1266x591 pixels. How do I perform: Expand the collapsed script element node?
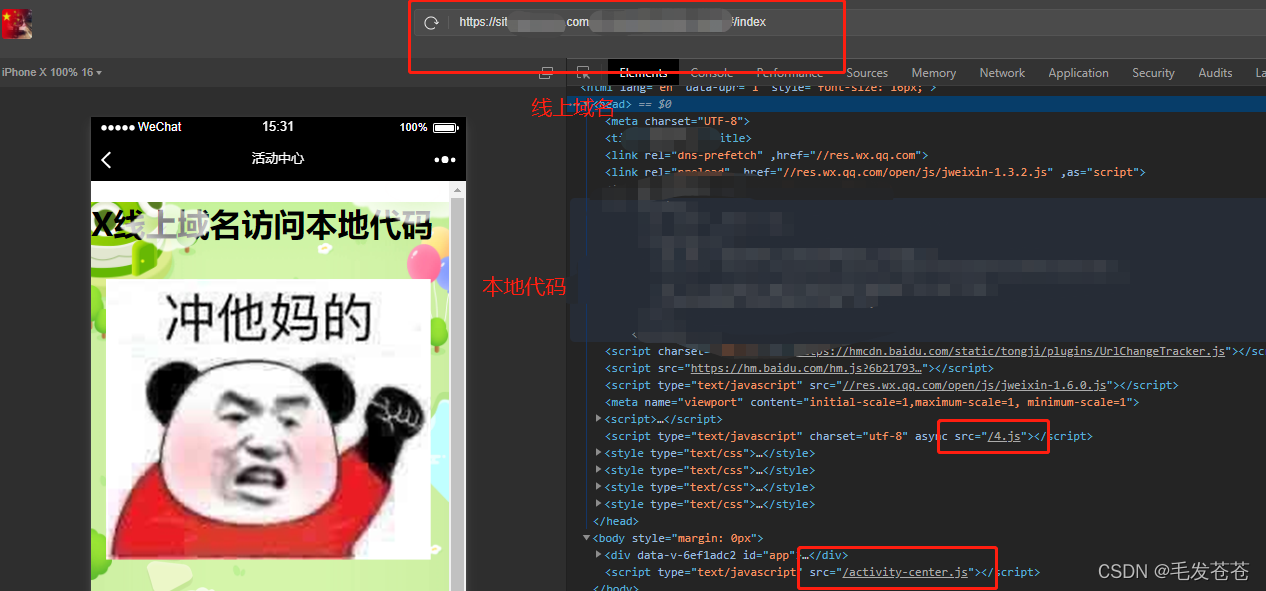tap(599, 419)
